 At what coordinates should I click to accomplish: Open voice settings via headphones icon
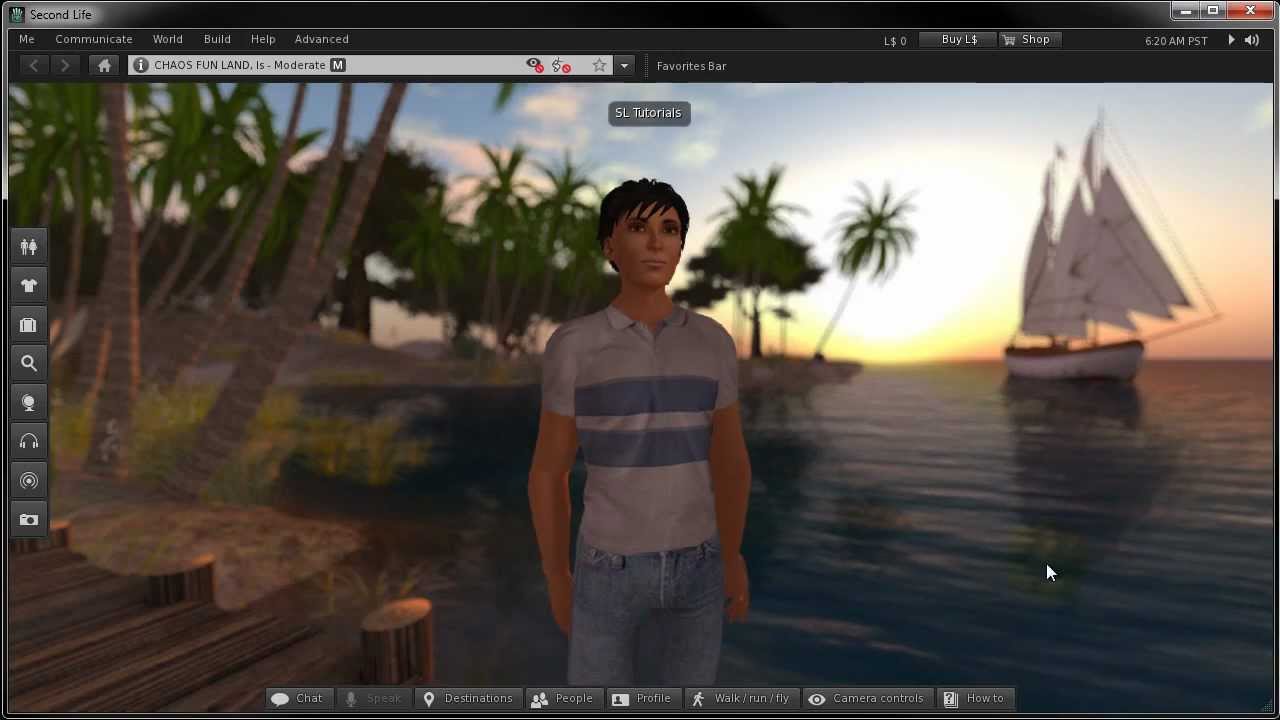coord(28,441)
